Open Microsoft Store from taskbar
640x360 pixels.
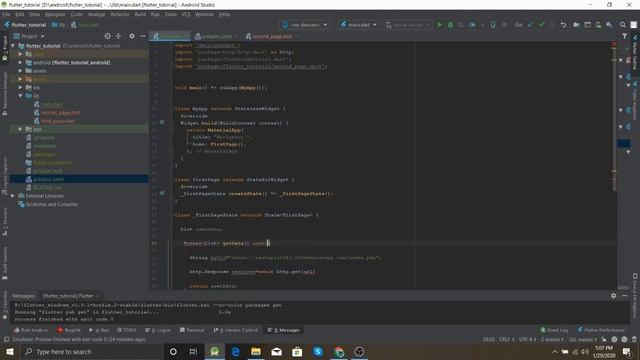[x=297, y=351]
